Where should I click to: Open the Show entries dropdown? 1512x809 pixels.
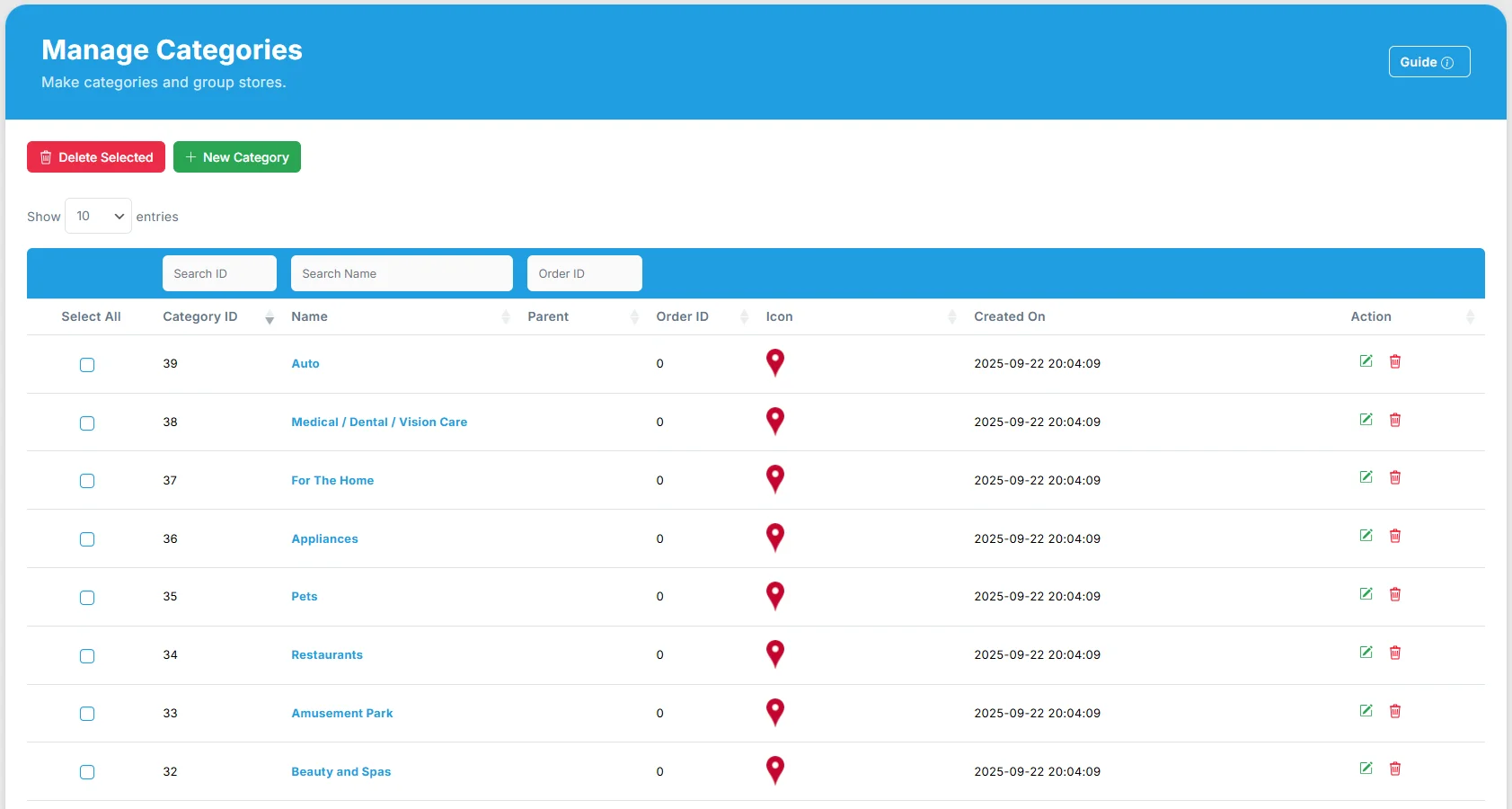(98, 217)
